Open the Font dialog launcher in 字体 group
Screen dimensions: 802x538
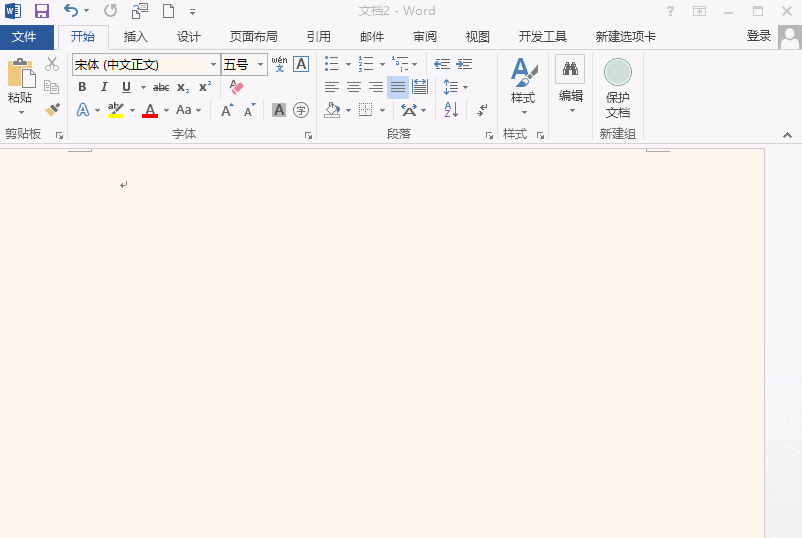[308, 135]
